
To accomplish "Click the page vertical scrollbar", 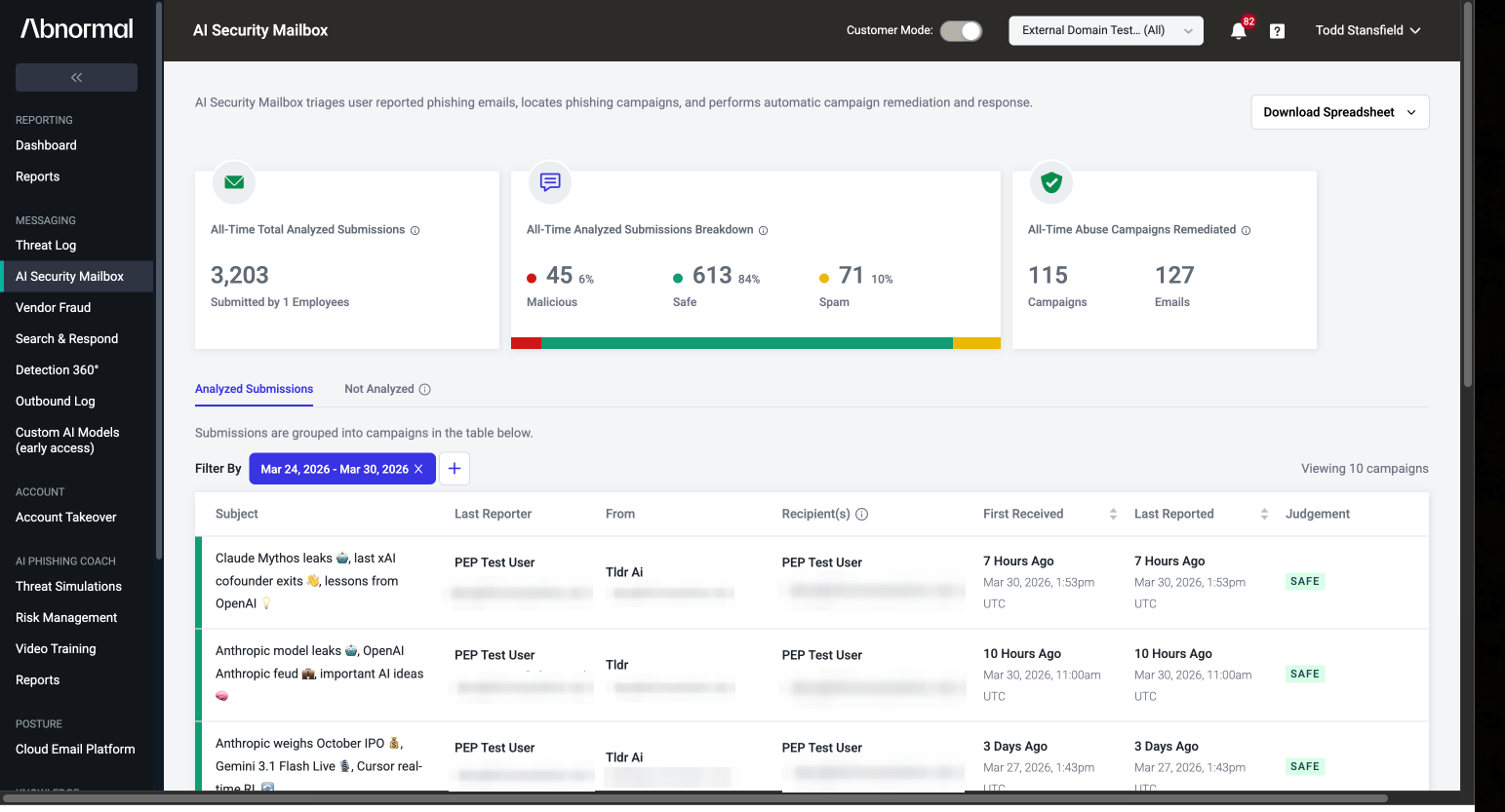I will [1468, 195].
